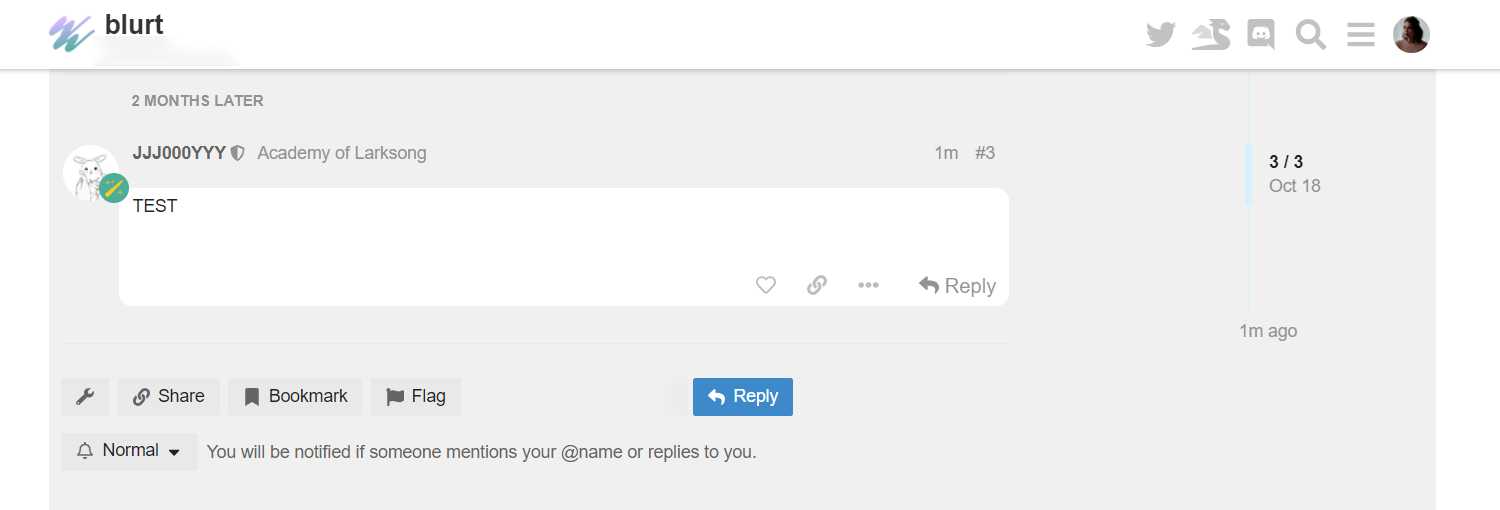
Task: Expand the Normal notification level dropdown
Action: coord(129,451)
